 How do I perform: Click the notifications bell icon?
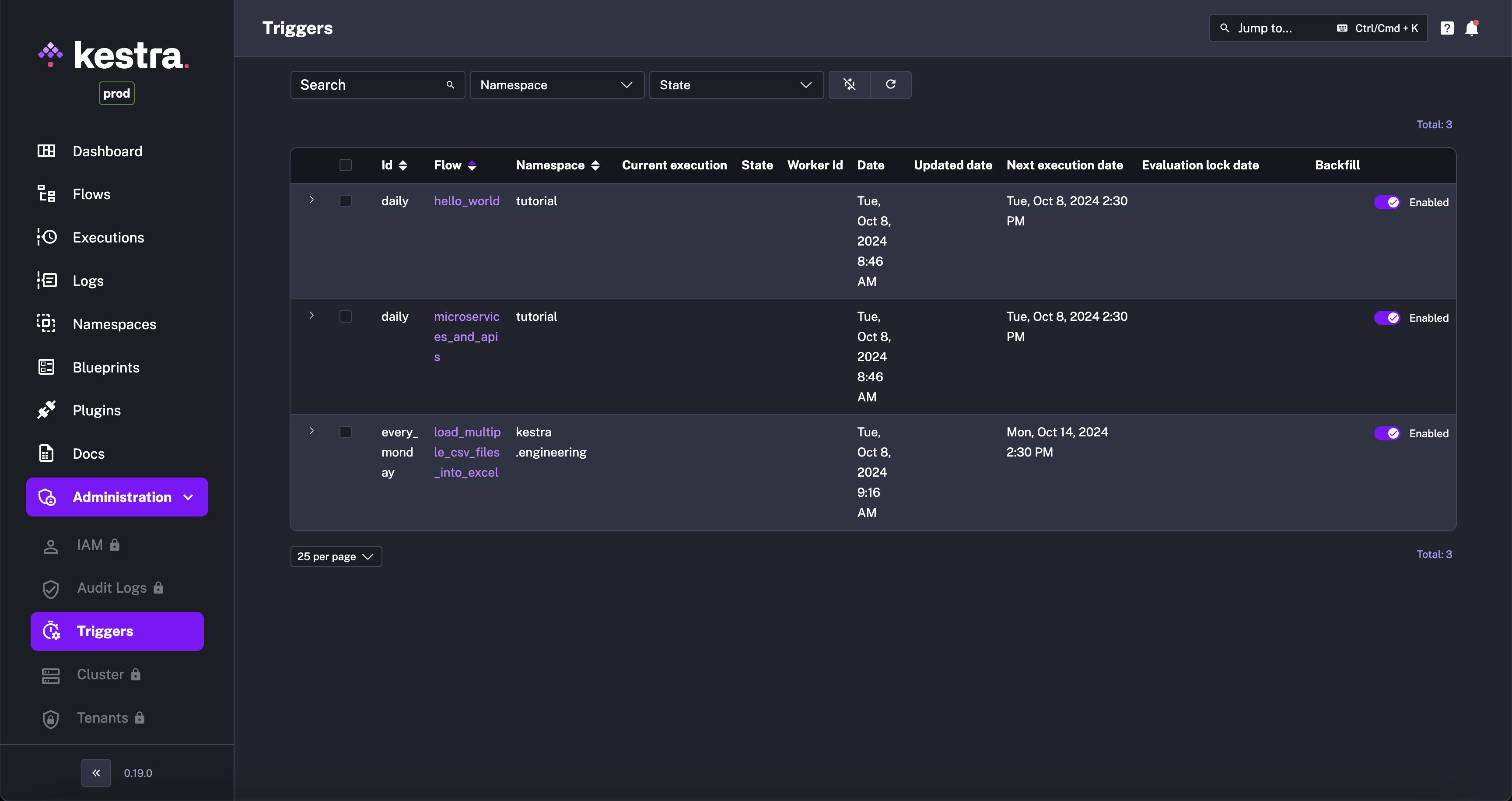tap(1471, 28)
